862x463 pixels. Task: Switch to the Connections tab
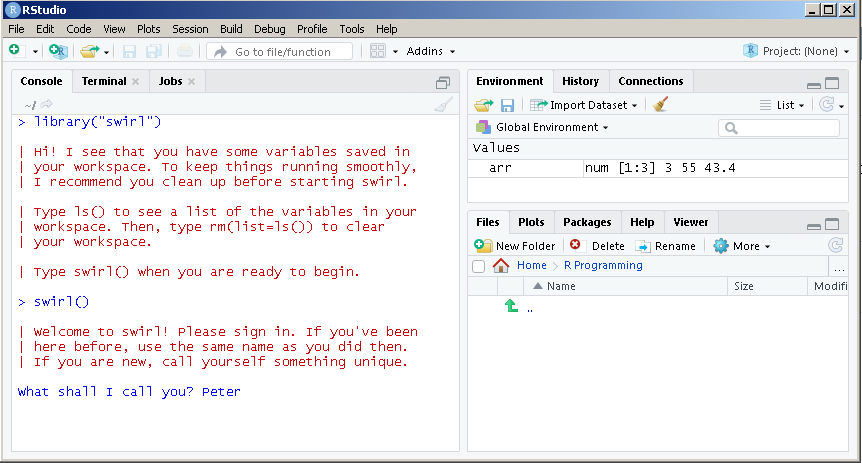tap(651, 81)
